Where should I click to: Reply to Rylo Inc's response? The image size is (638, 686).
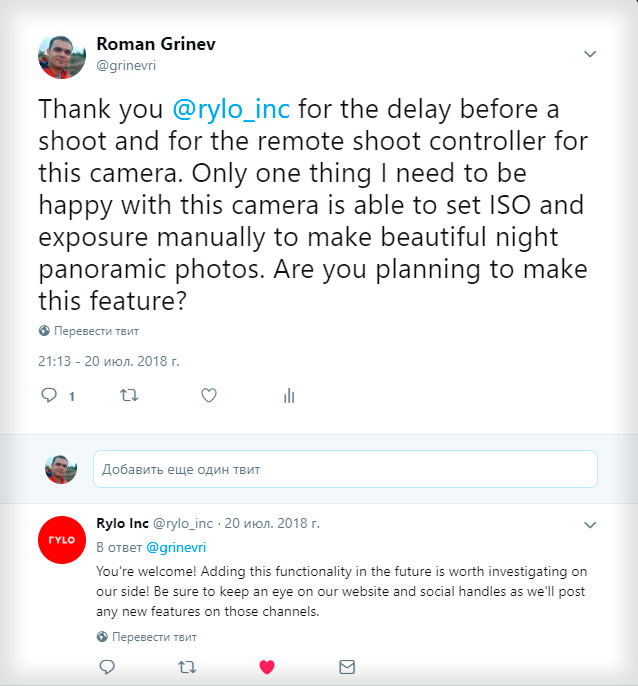coord(106,666)
